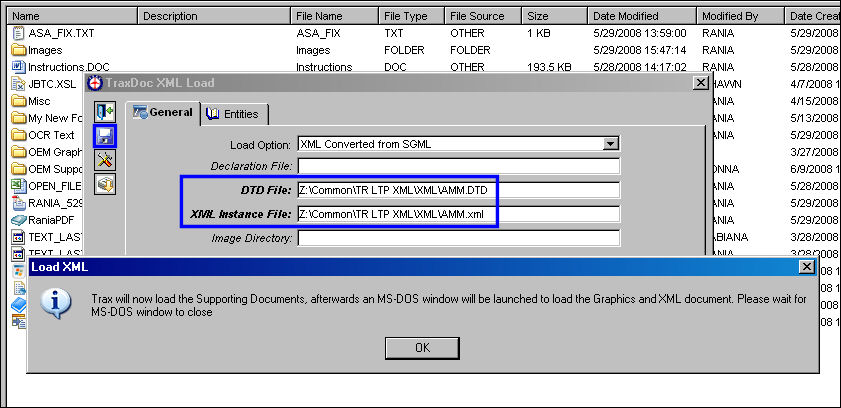Sort by the Description column header
The width and height of the screenshot is (841, 408).
pos(215,16)
